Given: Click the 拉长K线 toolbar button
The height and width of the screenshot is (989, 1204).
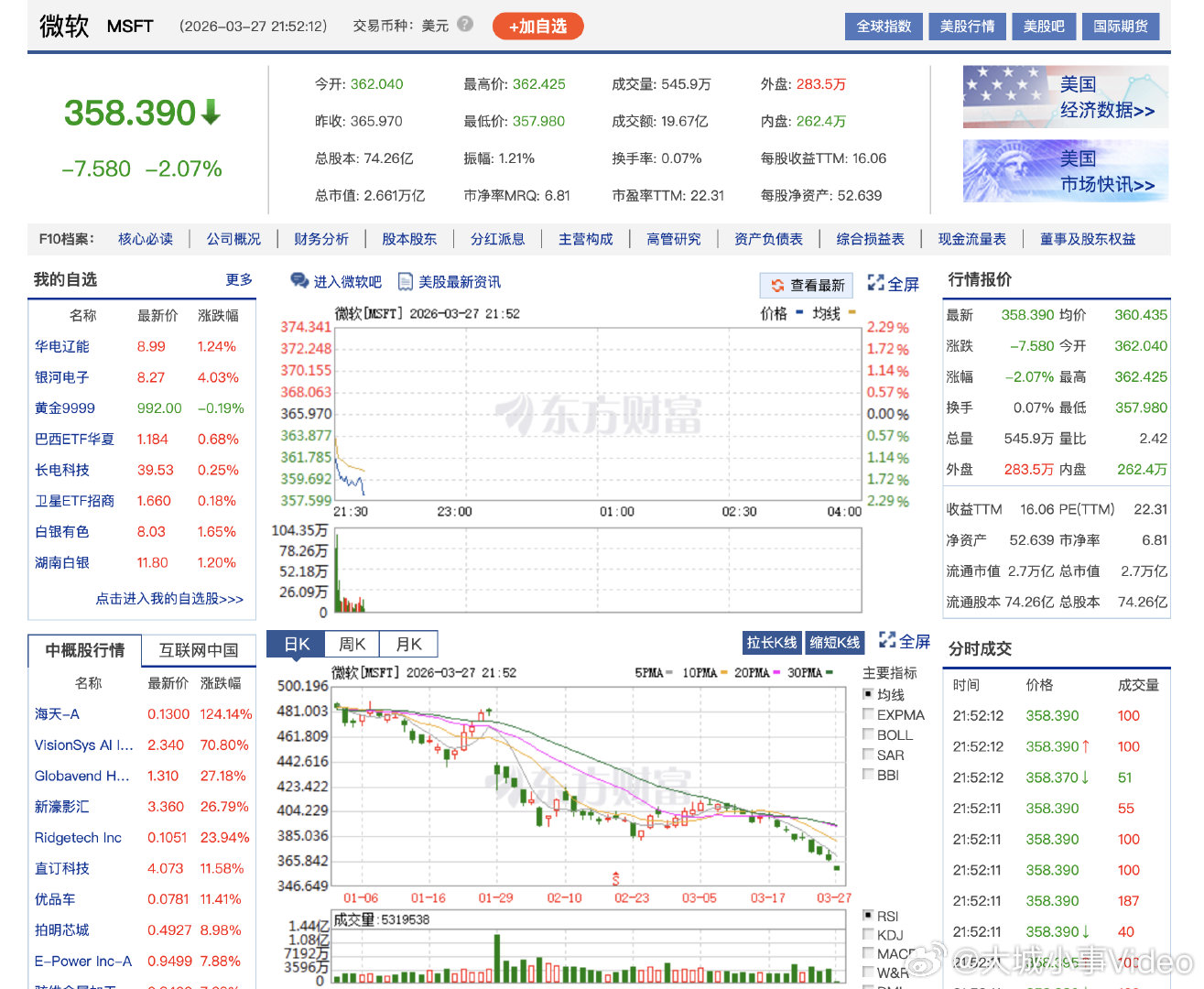Looking at the screenshot, I should [x=772, y=642].
